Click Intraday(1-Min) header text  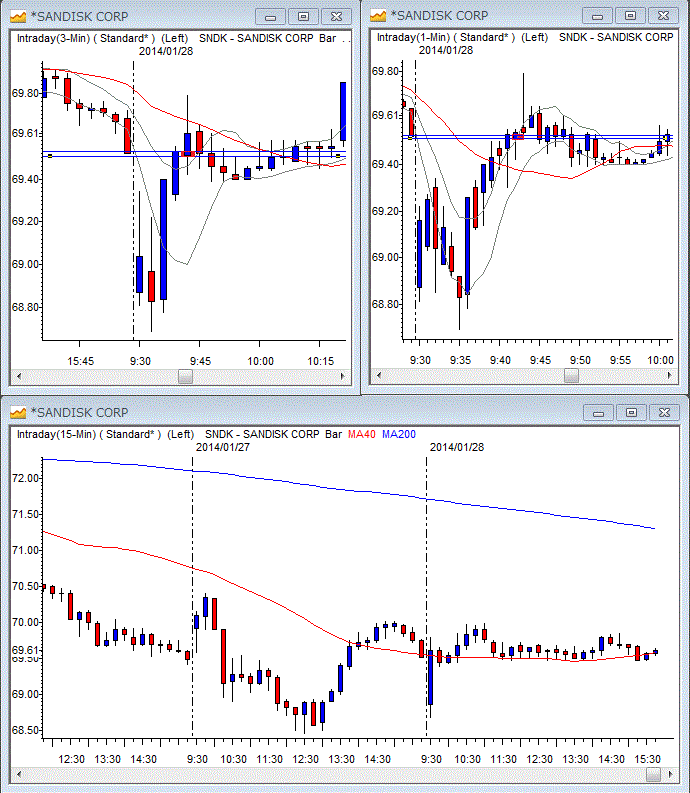pos(413,37)
